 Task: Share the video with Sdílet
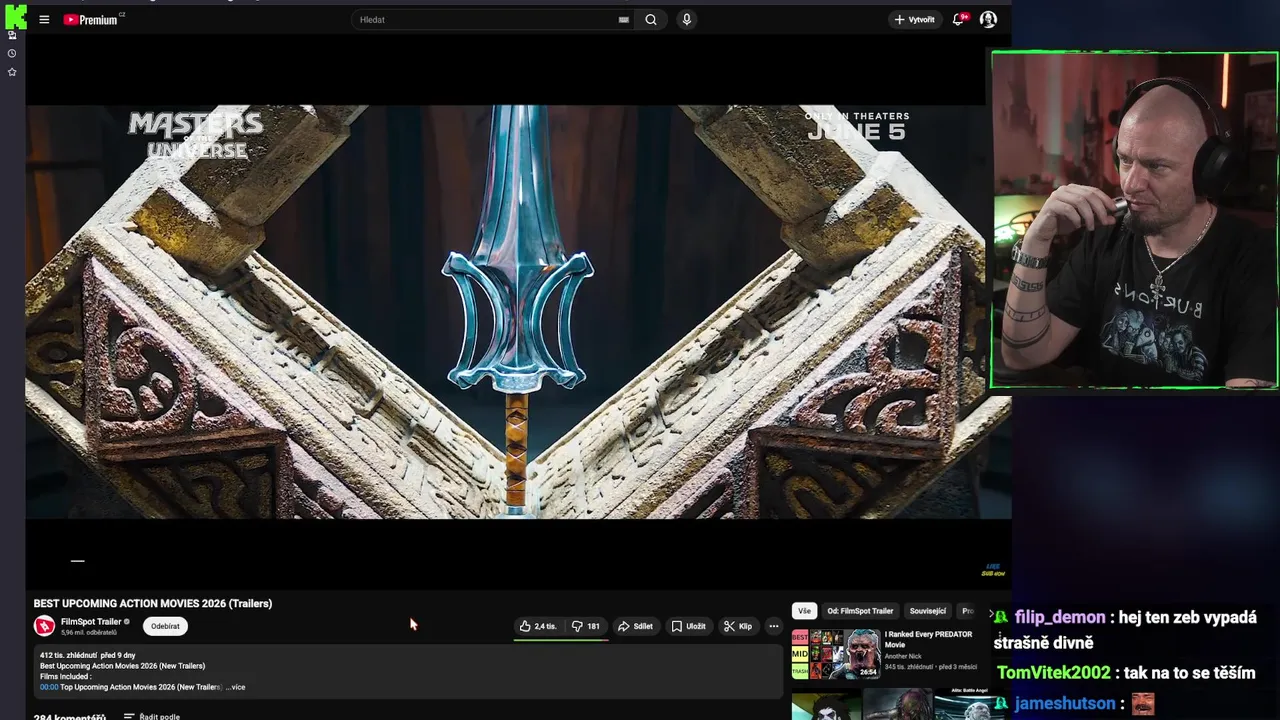pos(635,626)
